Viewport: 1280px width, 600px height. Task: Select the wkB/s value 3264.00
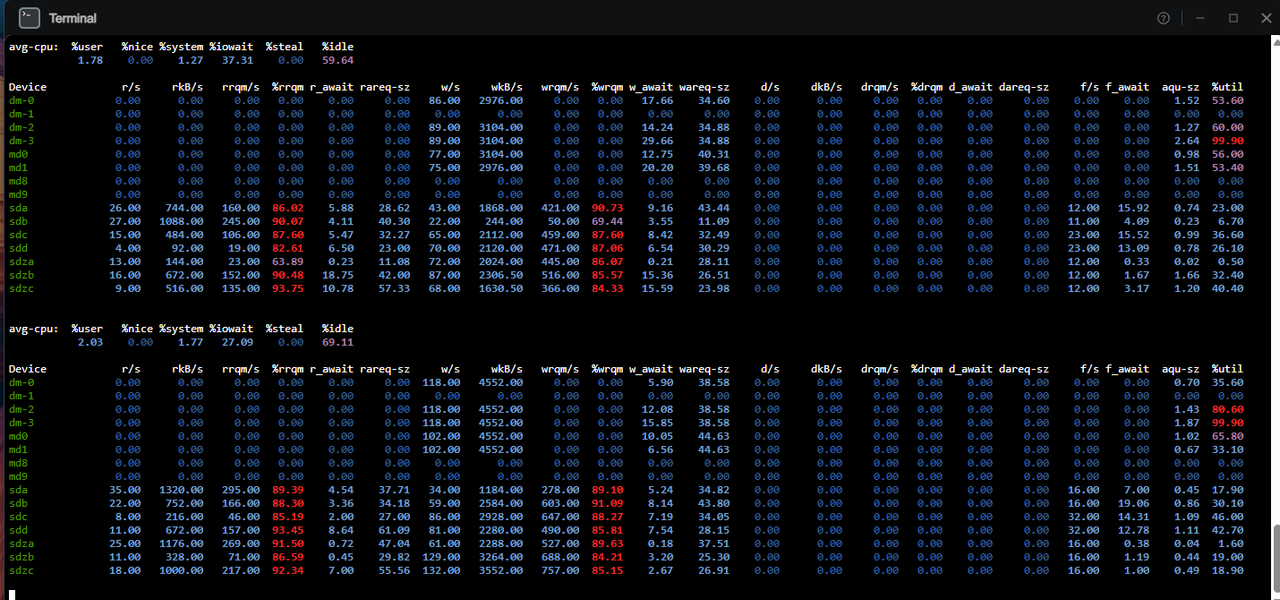500,557
